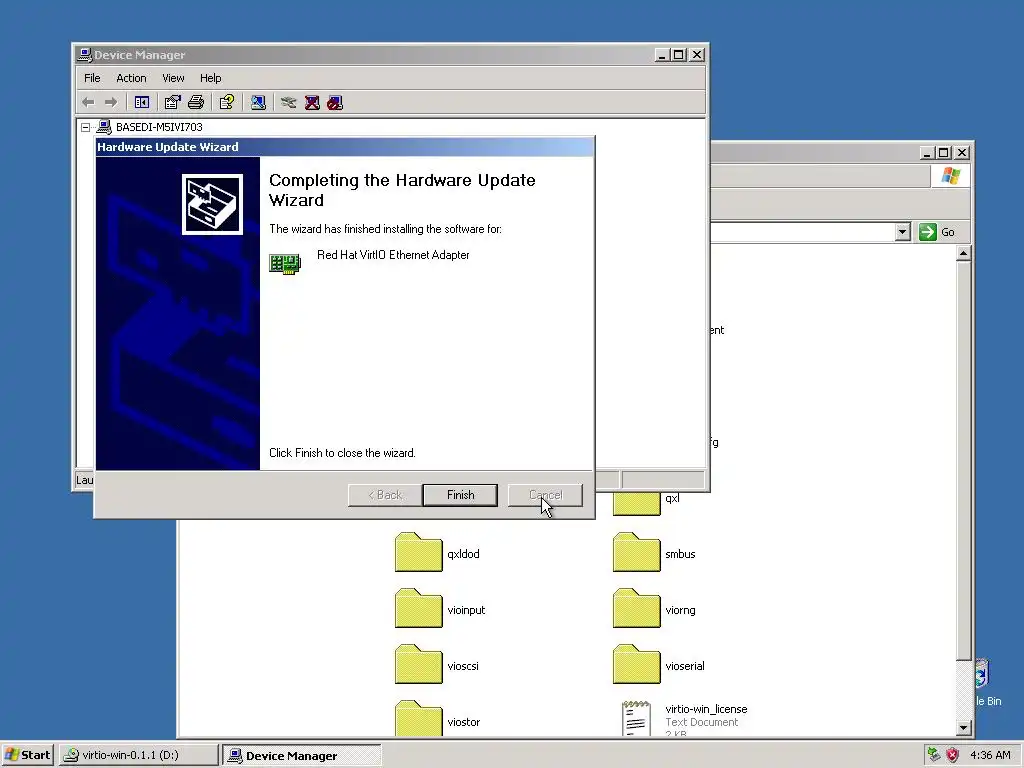Image resolution: width=1024 pixels, height=768 pixels.
Task: Switch to virtio-win-0.1.1 (D:) taskbar item
Action: click(138, 755)
